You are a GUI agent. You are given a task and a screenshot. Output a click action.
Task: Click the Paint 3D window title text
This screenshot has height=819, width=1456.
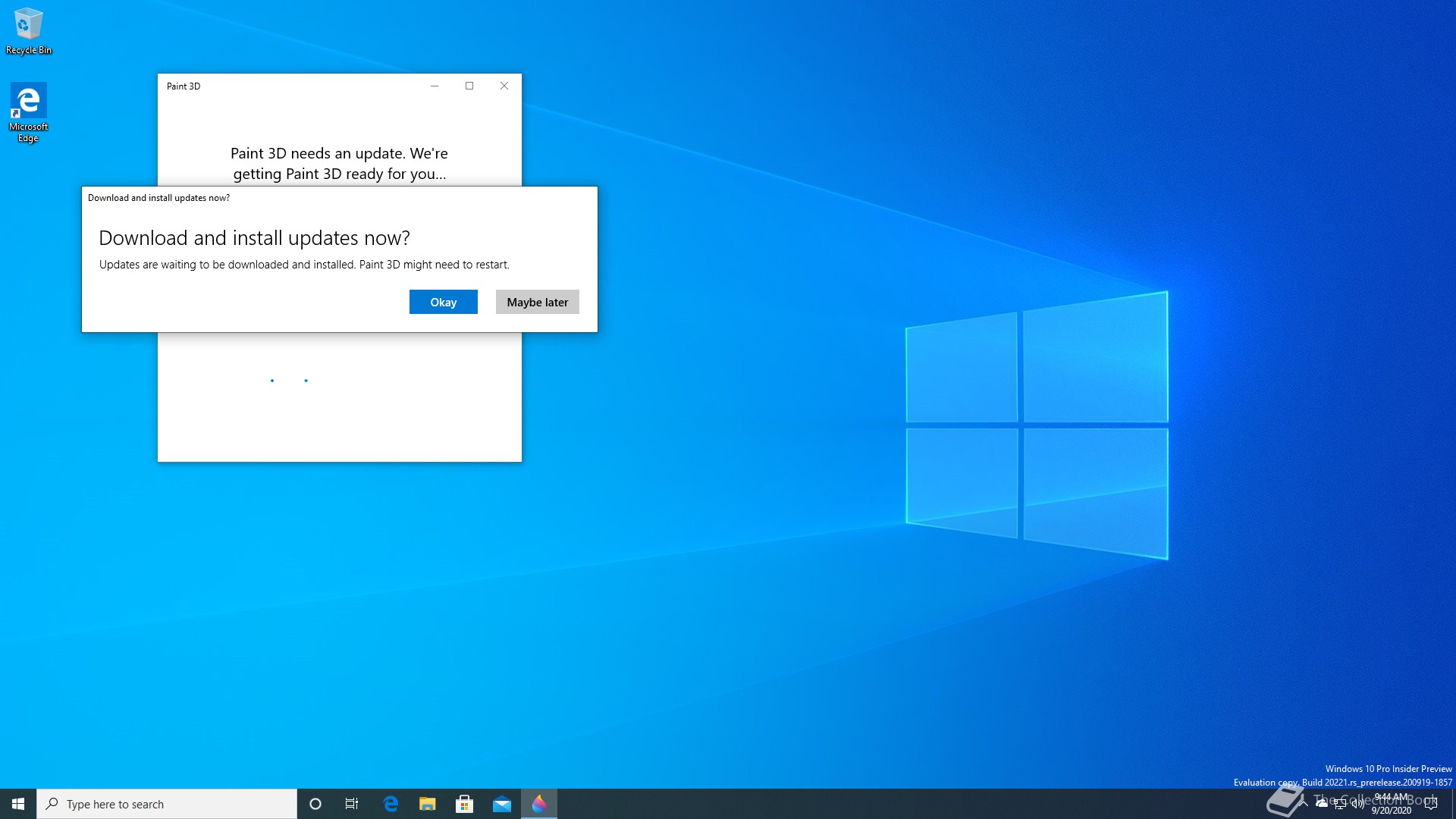(x=184, y=86)
